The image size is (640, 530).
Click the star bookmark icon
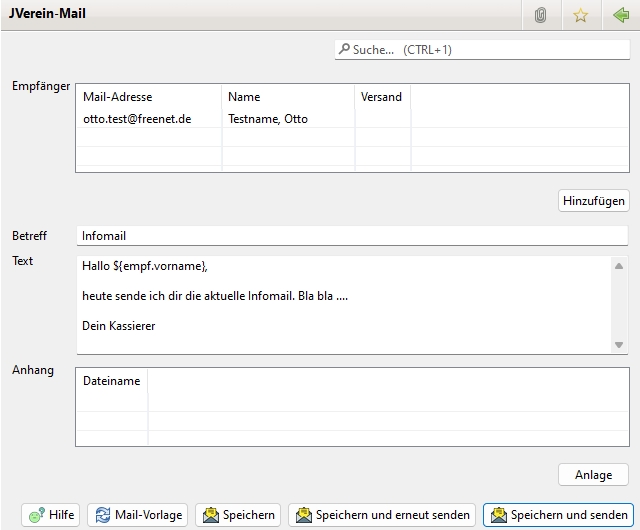click(x=580, y=16)
